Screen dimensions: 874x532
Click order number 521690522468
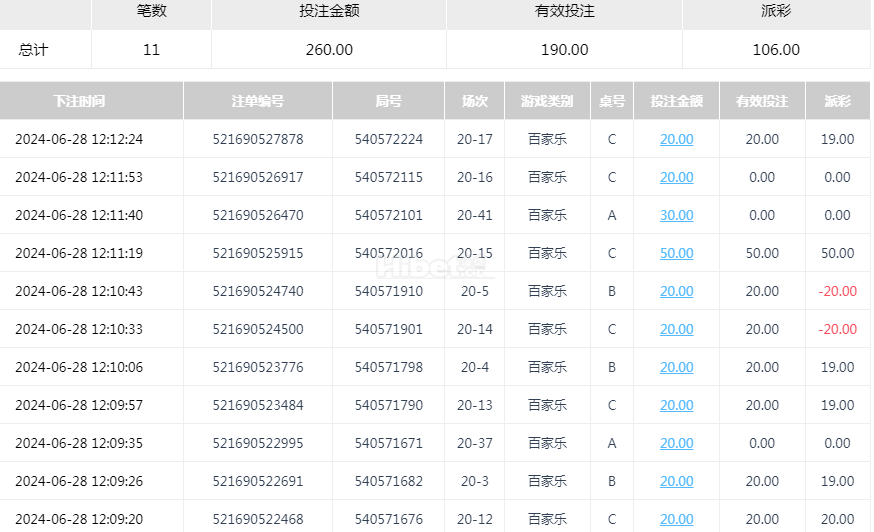pyautogui.click(x=258, y=519)
